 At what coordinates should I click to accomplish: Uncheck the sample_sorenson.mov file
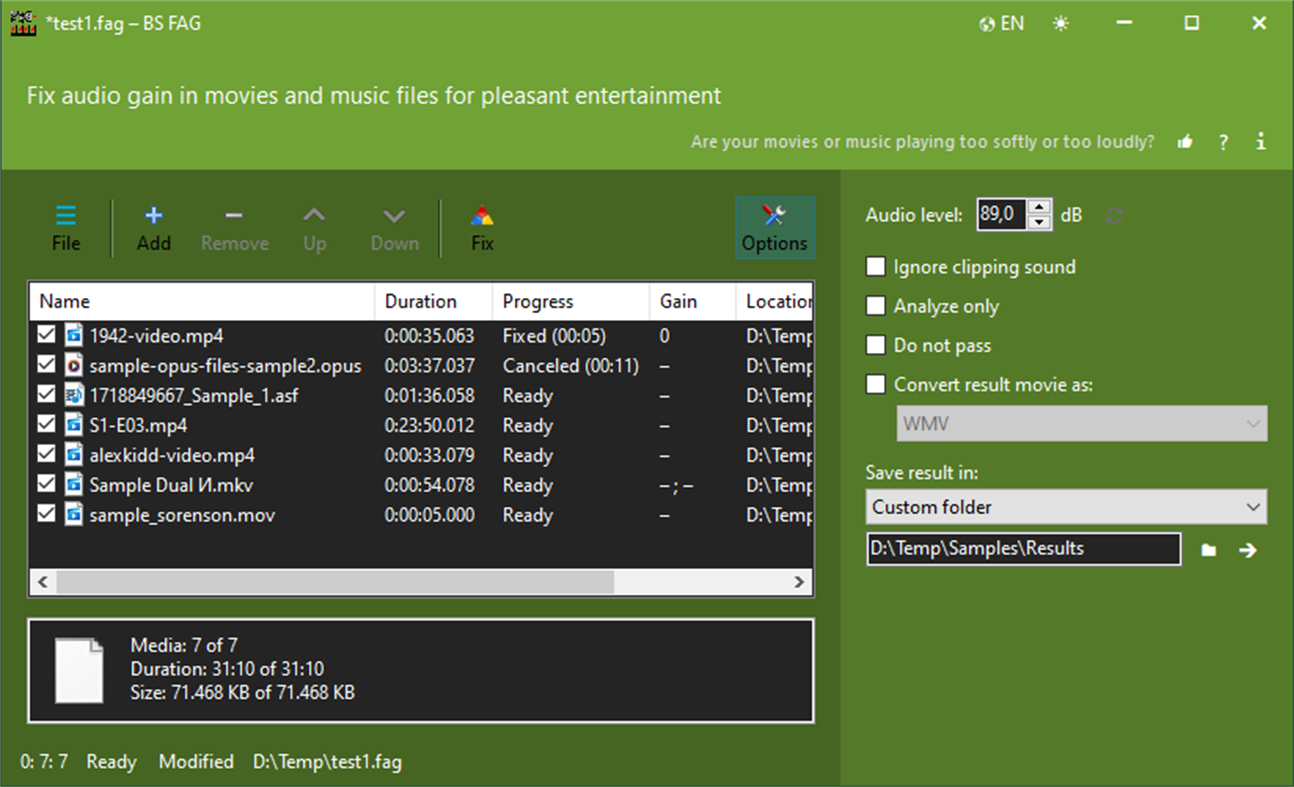(x=46, y=514)
